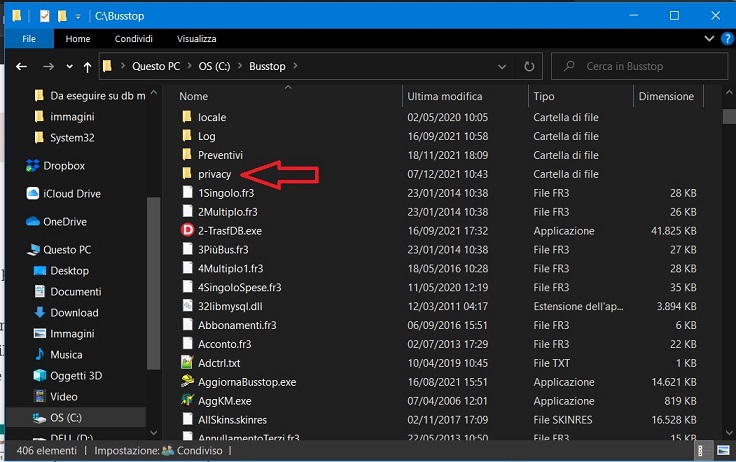This screenshot has height=462, width=736.
Task: Sort by Ultima modifica column header
Action: coord(445,96)
